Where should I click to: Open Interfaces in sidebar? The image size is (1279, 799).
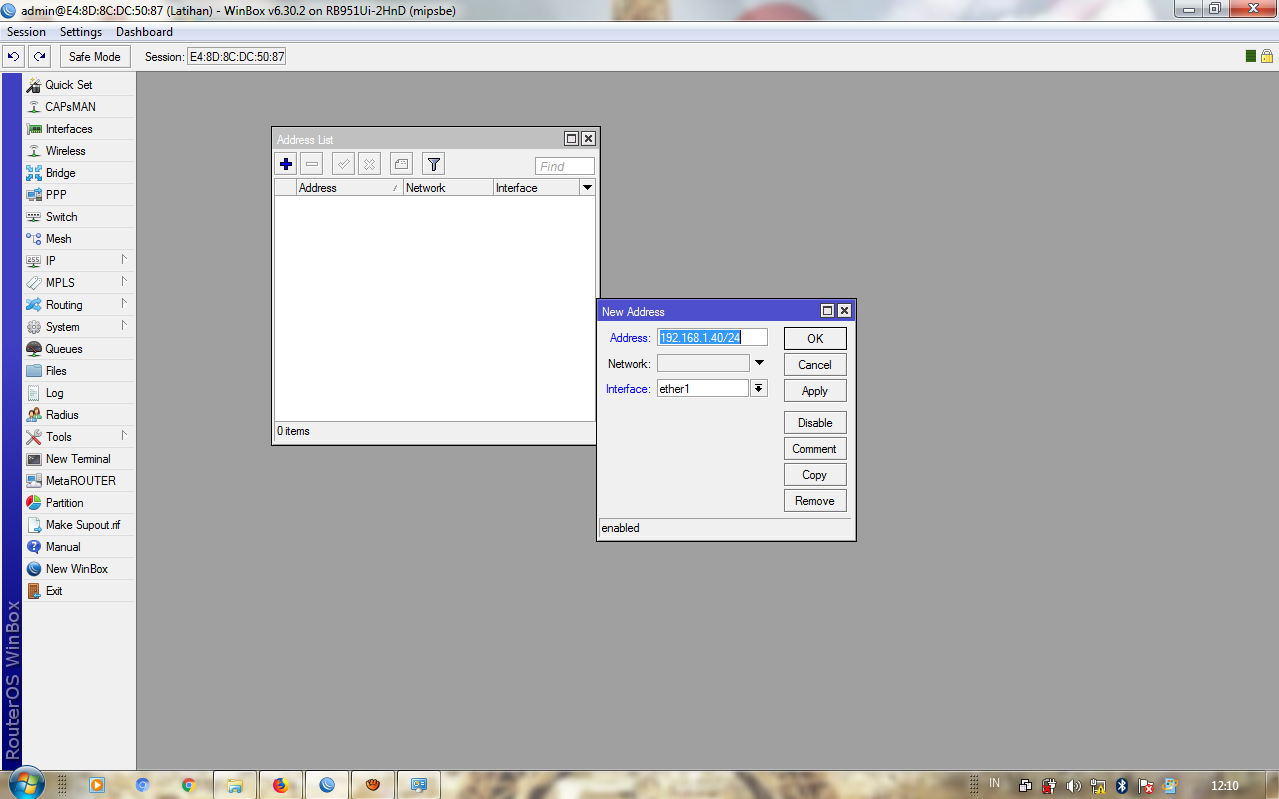(79, 129)
